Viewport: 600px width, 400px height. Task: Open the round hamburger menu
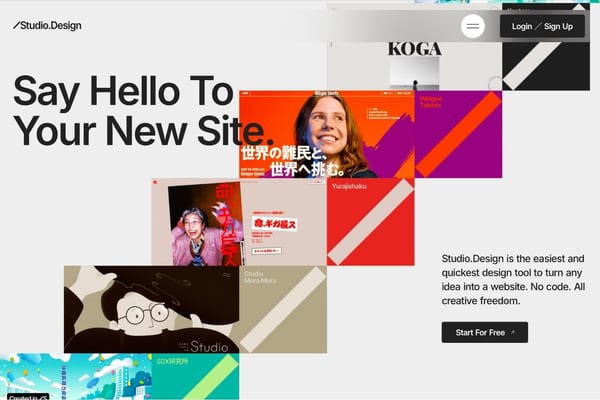[473, 26]
